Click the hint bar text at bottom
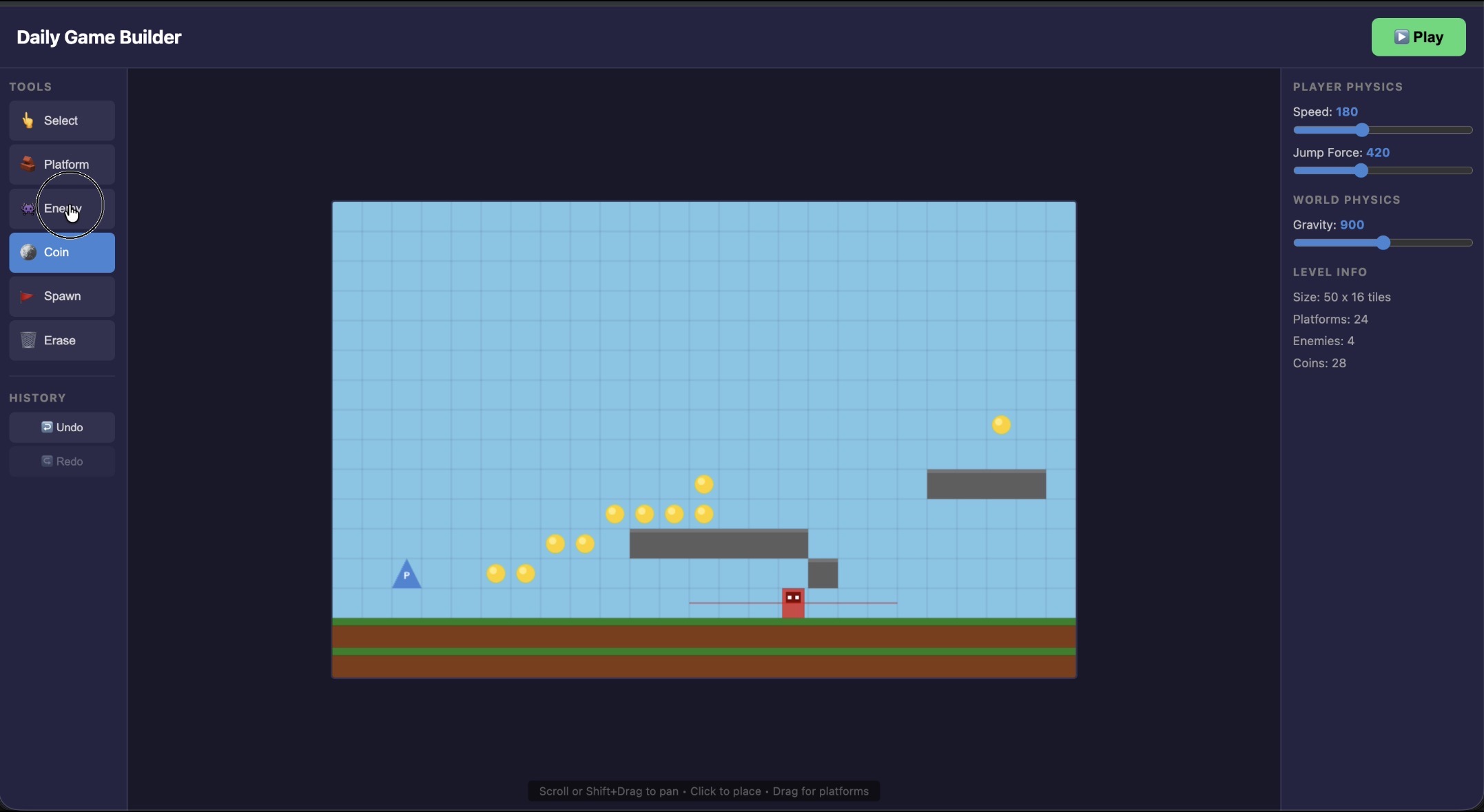This screenshot has width=1484, height=812. point(703,791)
